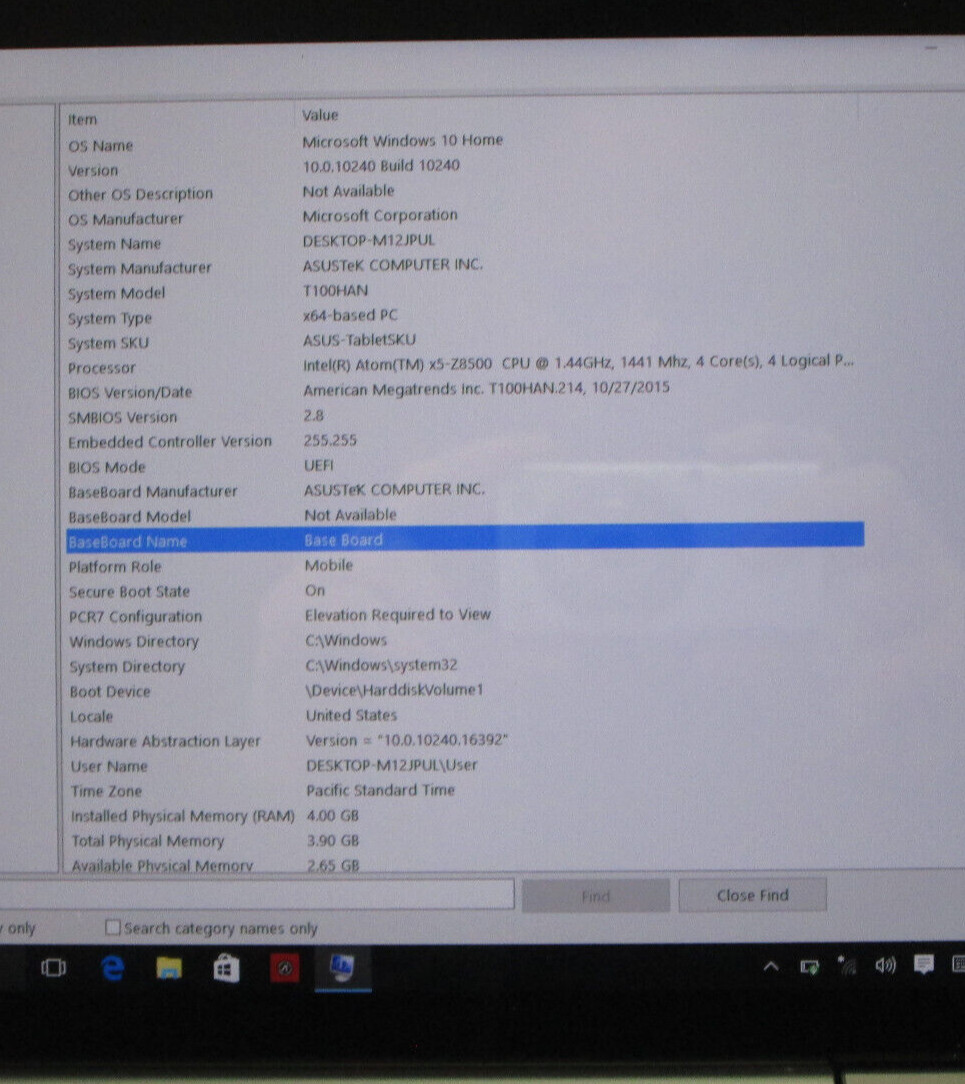Select the System SKU row

click(463, 342)
